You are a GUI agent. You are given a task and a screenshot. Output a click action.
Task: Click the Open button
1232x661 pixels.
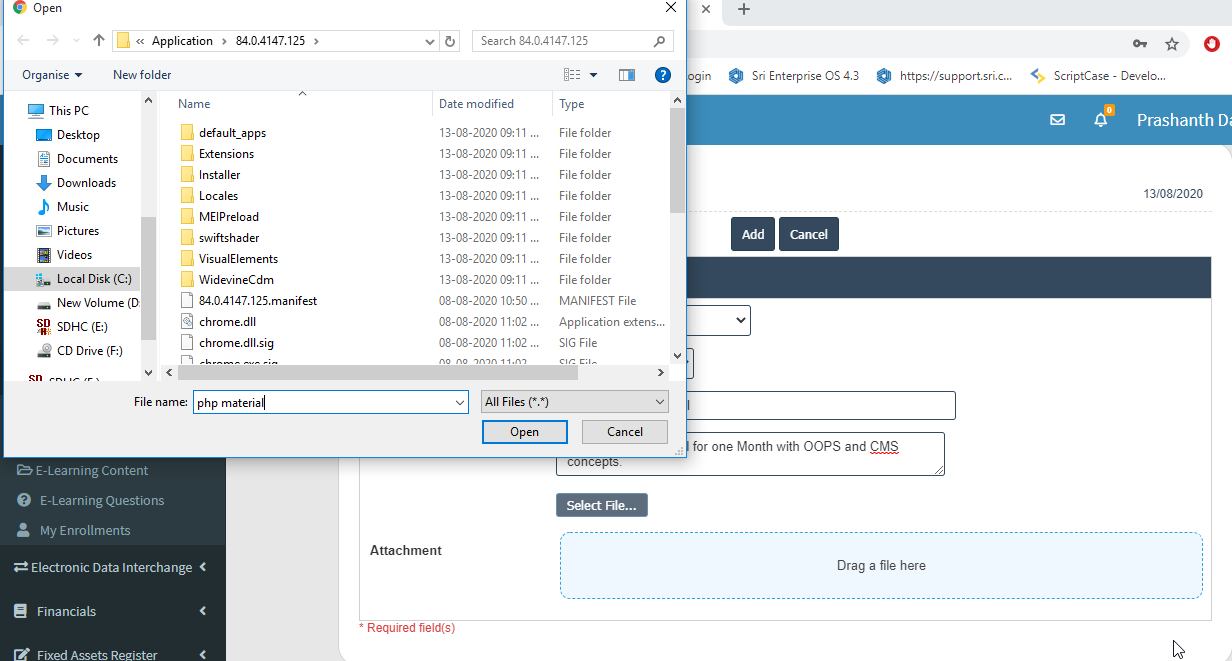pos(524,432)
